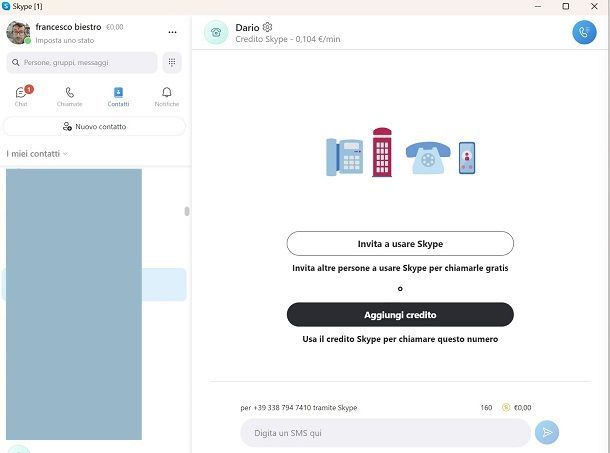Viewport: 610px width, 453px height.
Task: Click the Skype credit coin icon
Action: tap(506, 407)
